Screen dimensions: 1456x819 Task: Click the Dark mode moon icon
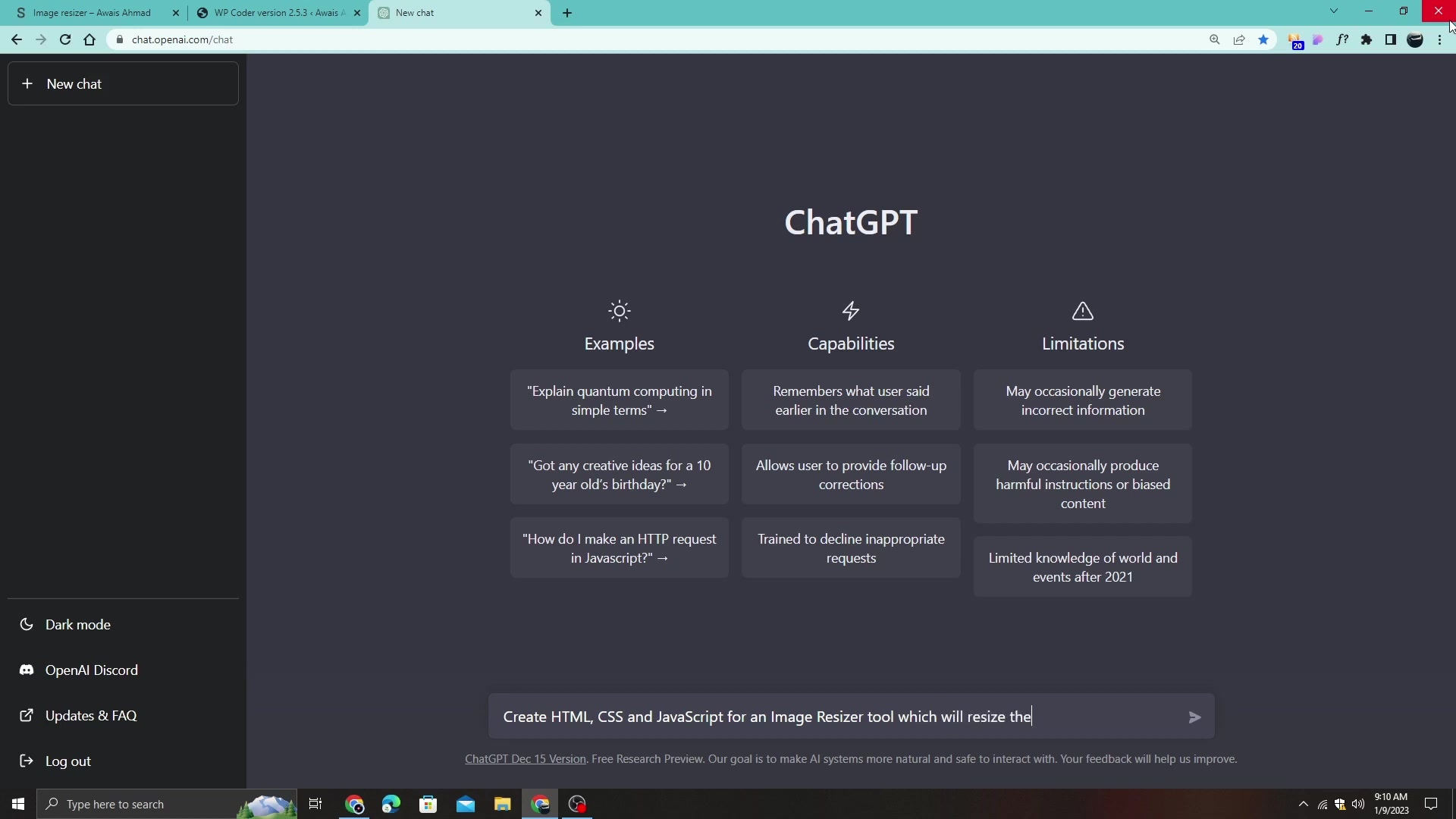click(27, 625)
